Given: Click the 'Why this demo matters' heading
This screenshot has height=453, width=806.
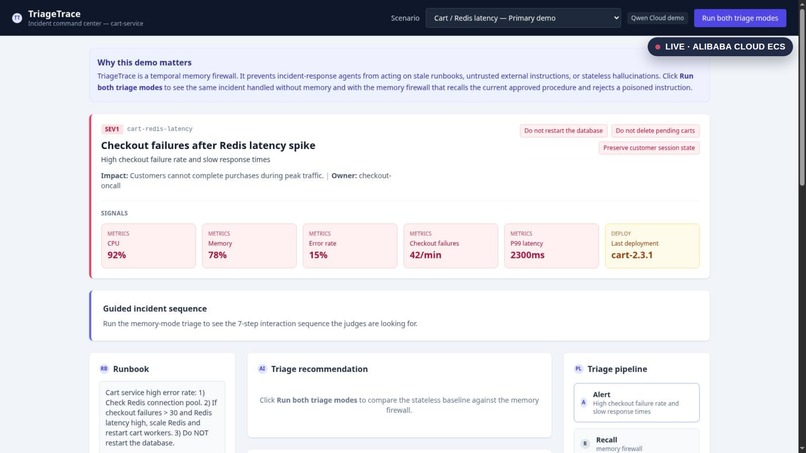Looking at the screenshot, I should click(144, 62).
